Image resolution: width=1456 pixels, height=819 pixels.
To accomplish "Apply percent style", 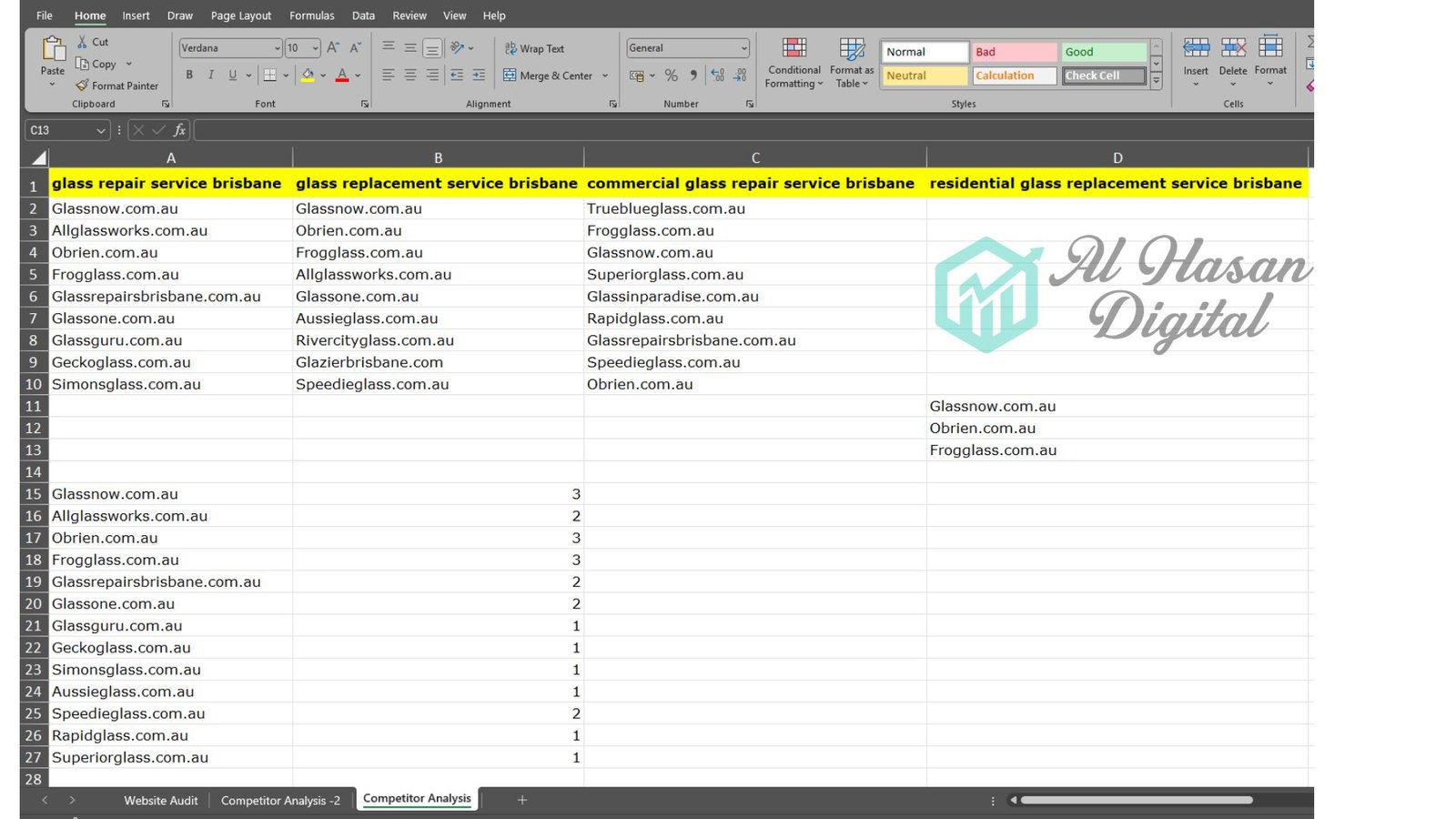I will pyautogui.click(x=672, y=76).
